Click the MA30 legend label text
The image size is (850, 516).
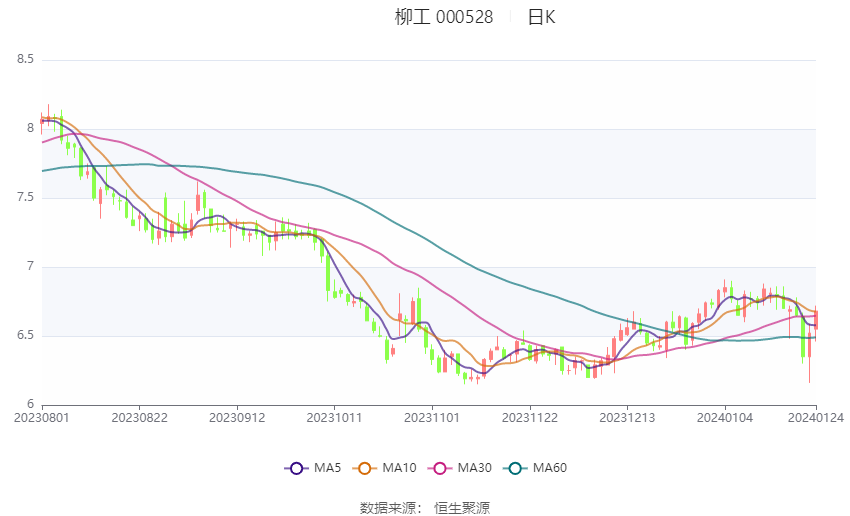(x=475, y=468)
